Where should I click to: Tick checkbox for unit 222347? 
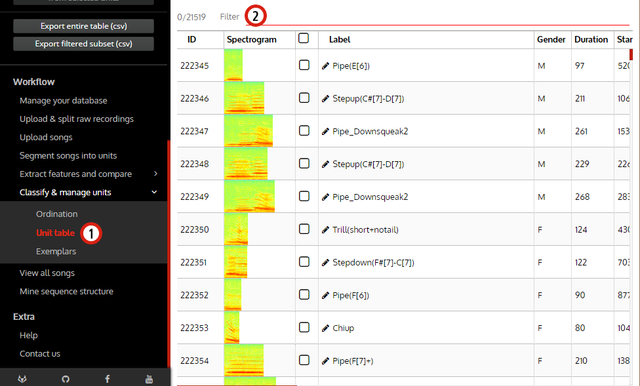pyautogui.click(x=304, y=131)
